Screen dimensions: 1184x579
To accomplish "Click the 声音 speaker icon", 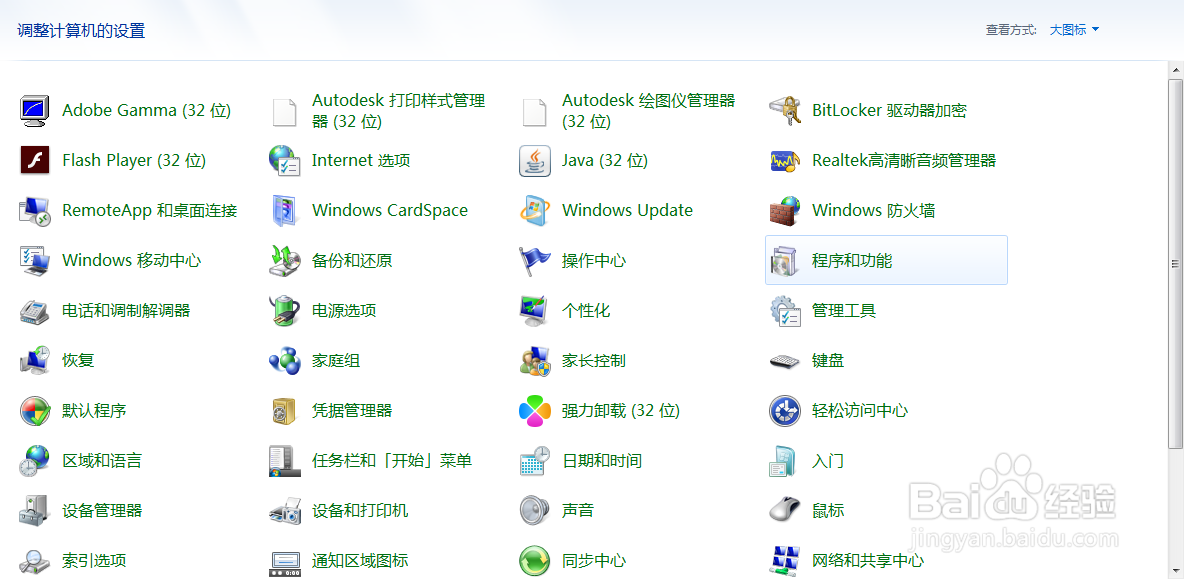I will pyautogui.click(x=535, y=510).
